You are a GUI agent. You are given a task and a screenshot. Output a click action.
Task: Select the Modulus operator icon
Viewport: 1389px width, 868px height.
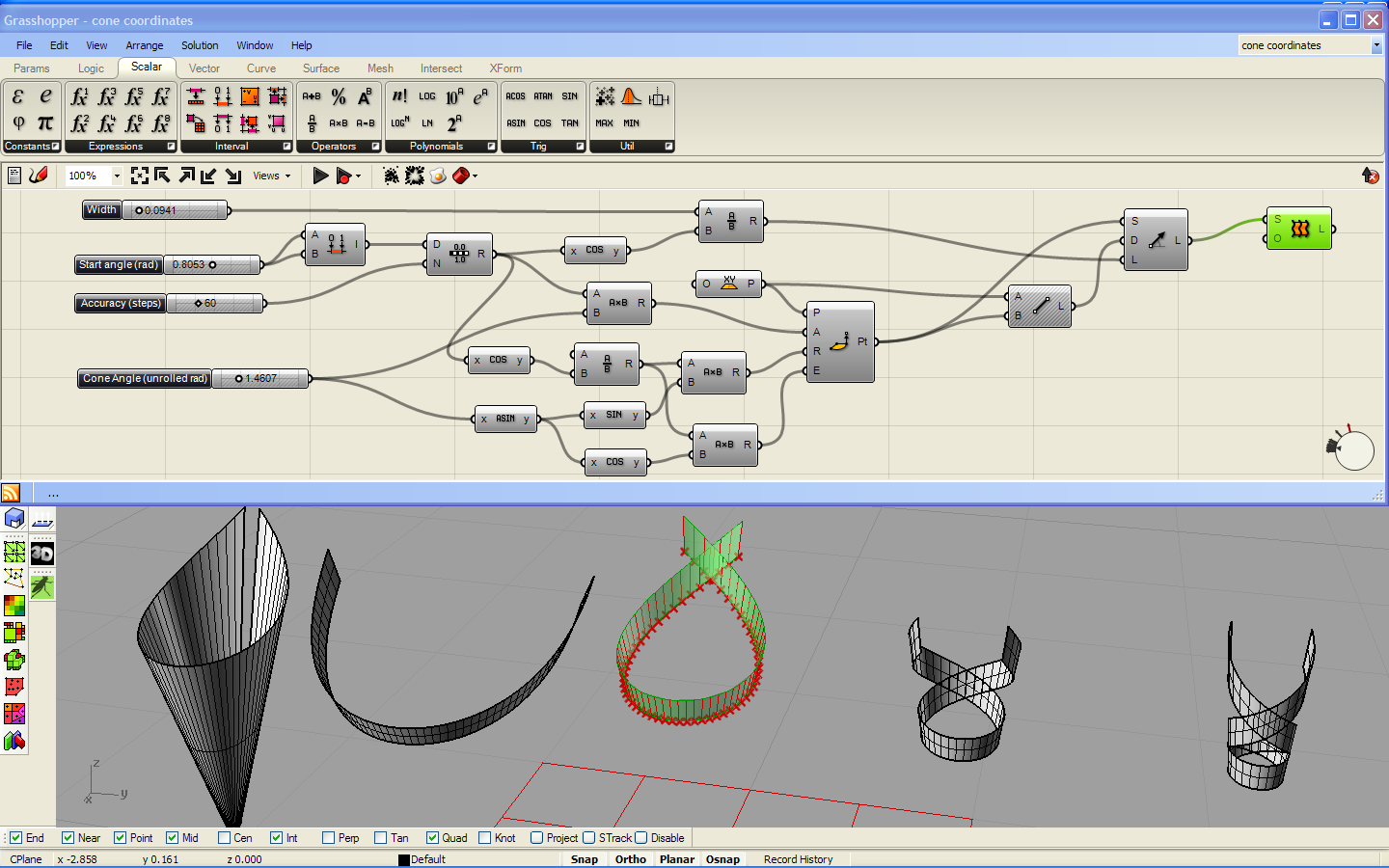tap(338, 95)
